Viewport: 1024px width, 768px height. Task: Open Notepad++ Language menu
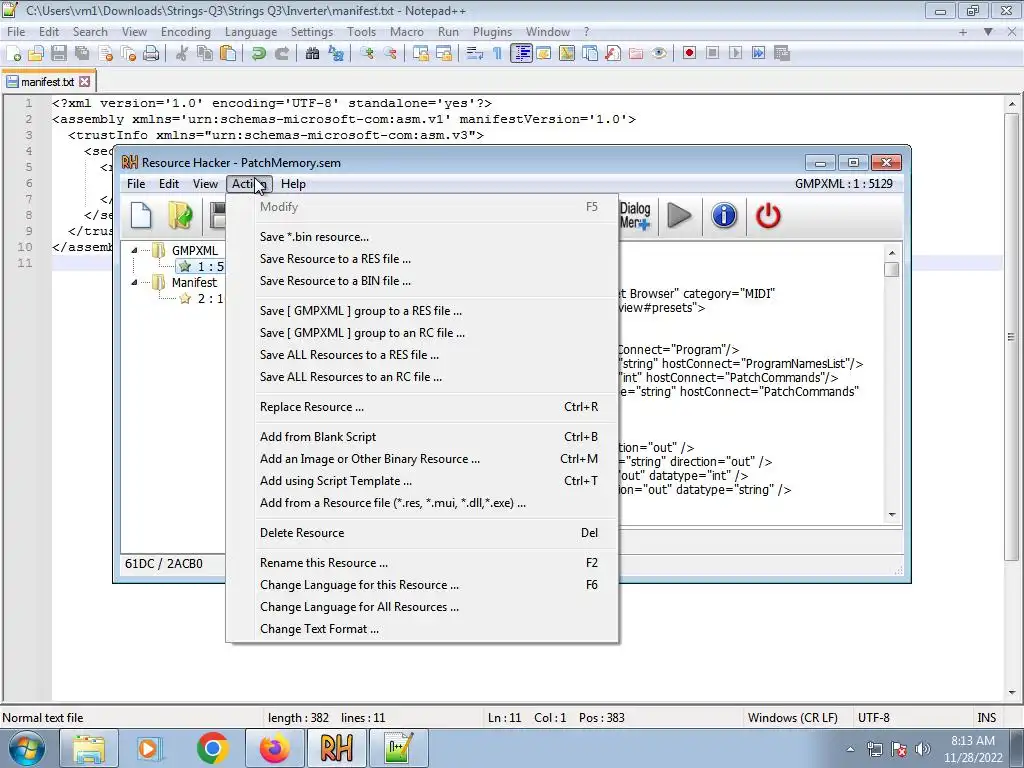(x=251, y=31)
